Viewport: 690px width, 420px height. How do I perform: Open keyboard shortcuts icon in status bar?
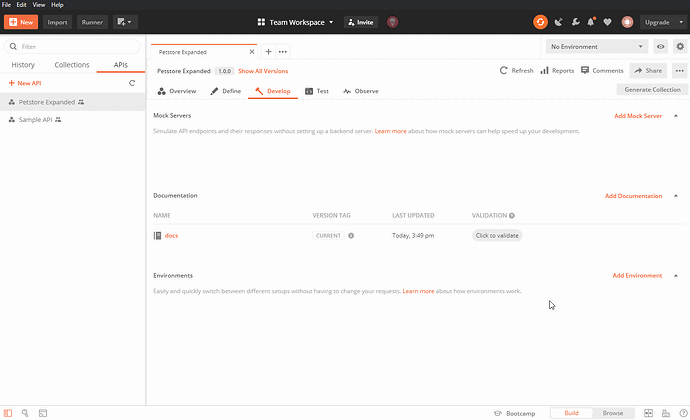(x=666, y=413)
